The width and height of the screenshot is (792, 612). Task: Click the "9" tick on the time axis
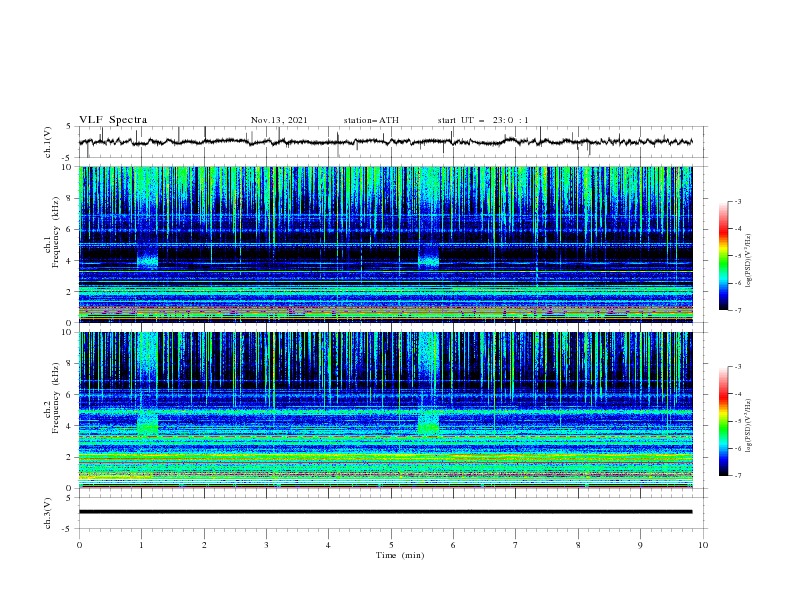pos(640,545)
